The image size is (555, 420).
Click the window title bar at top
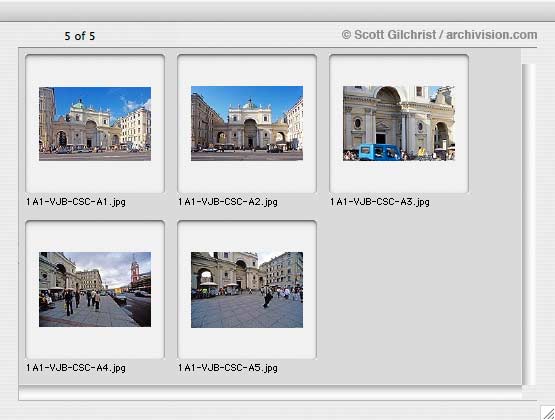278,11
